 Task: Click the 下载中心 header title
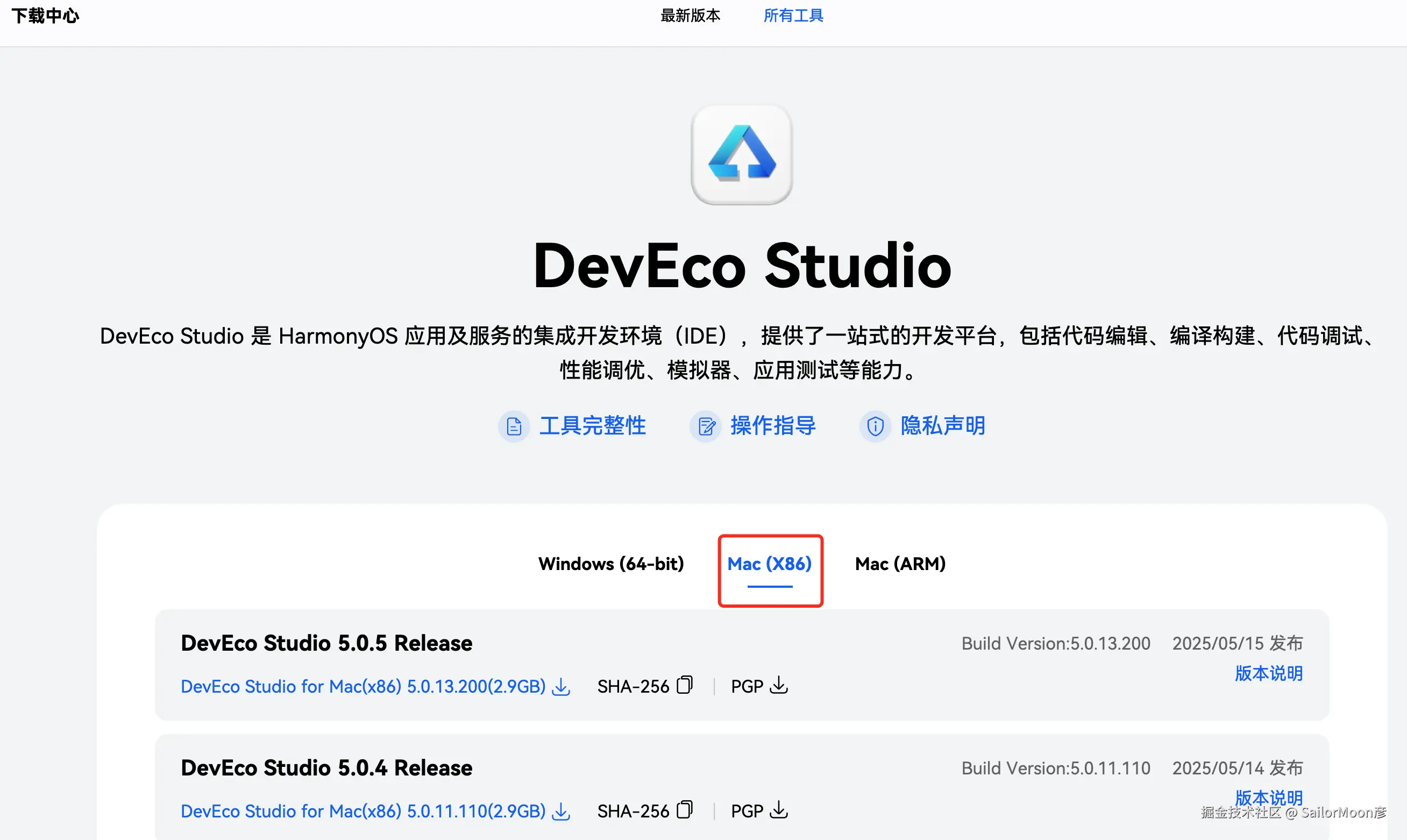45,16
